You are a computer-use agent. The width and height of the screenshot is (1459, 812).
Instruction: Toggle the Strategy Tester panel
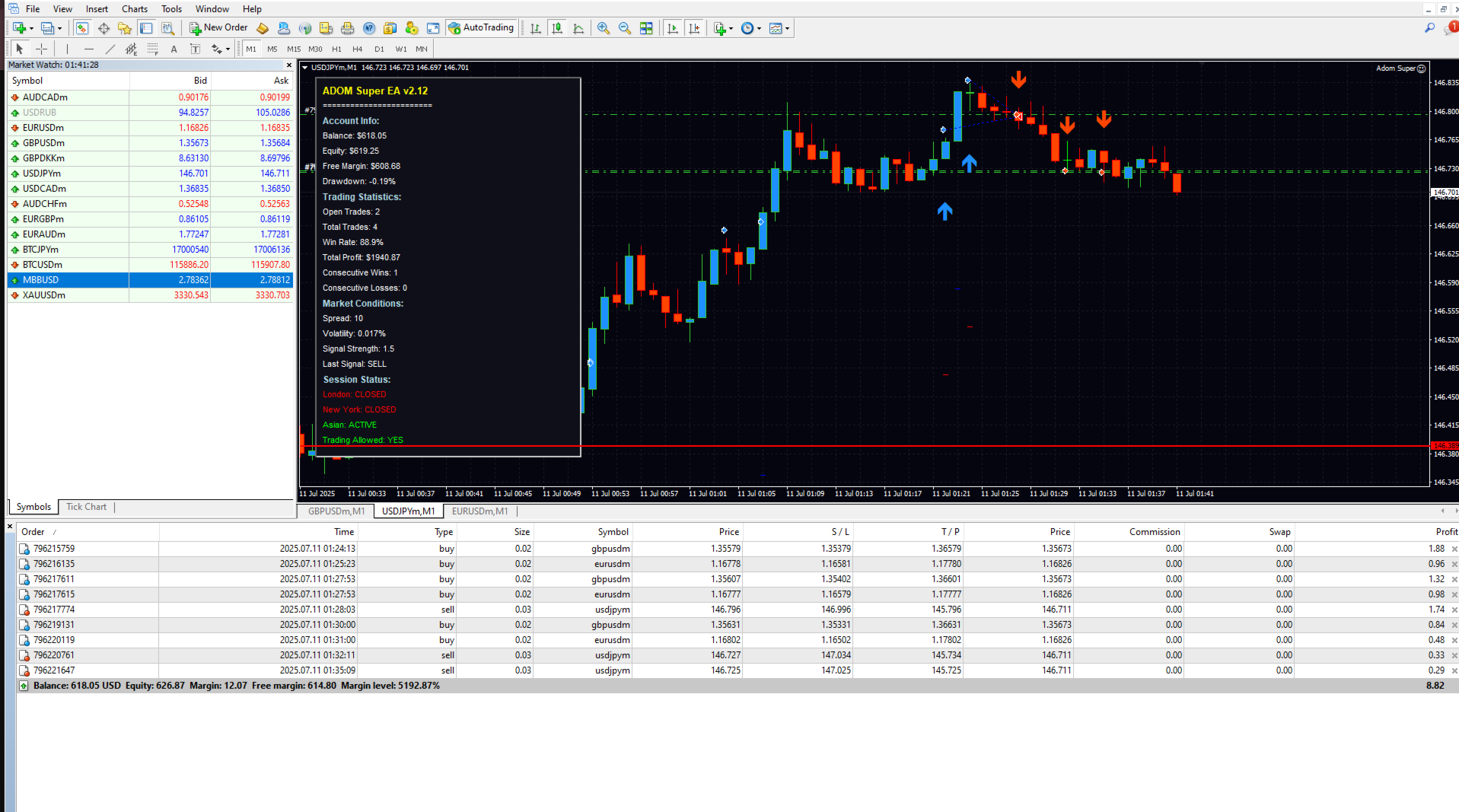coord(167,28)
